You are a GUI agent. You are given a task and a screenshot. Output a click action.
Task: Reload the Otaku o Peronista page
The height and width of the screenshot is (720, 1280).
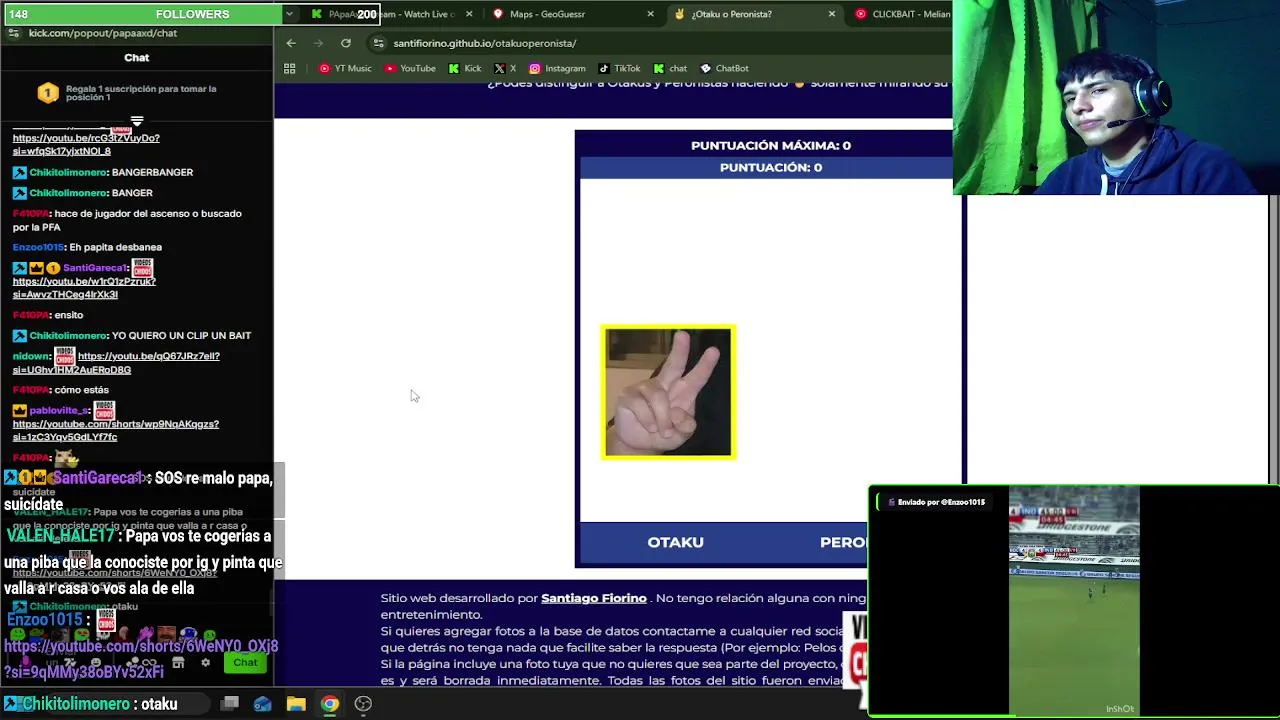pos(346,43)
